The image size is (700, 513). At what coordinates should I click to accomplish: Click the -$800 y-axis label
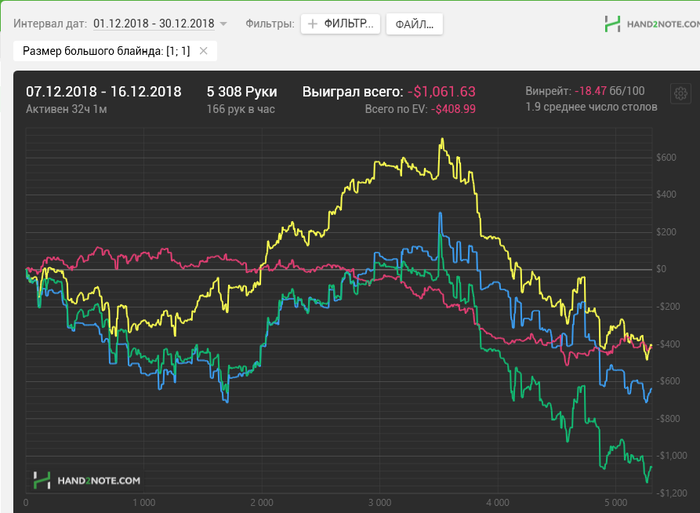tap(668, 418)
